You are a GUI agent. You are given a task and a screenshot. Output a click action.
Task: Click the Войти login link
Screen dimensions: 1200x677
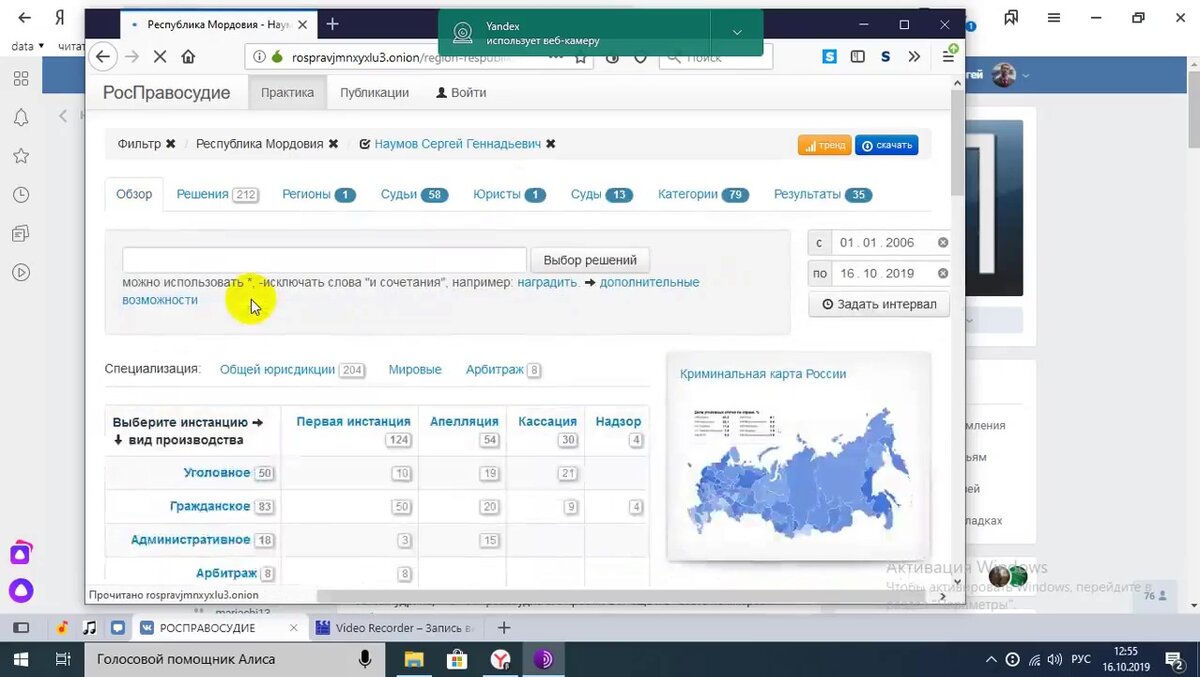tap(461, 92)
